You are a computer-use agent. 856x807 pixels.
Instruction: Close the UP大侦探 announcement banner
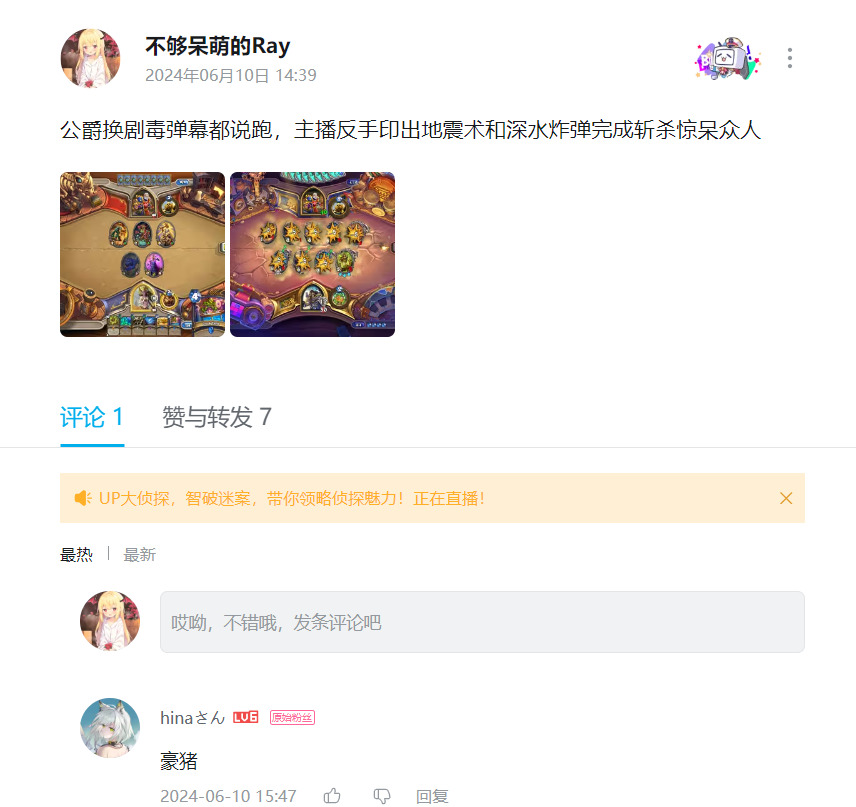point(786,498)
